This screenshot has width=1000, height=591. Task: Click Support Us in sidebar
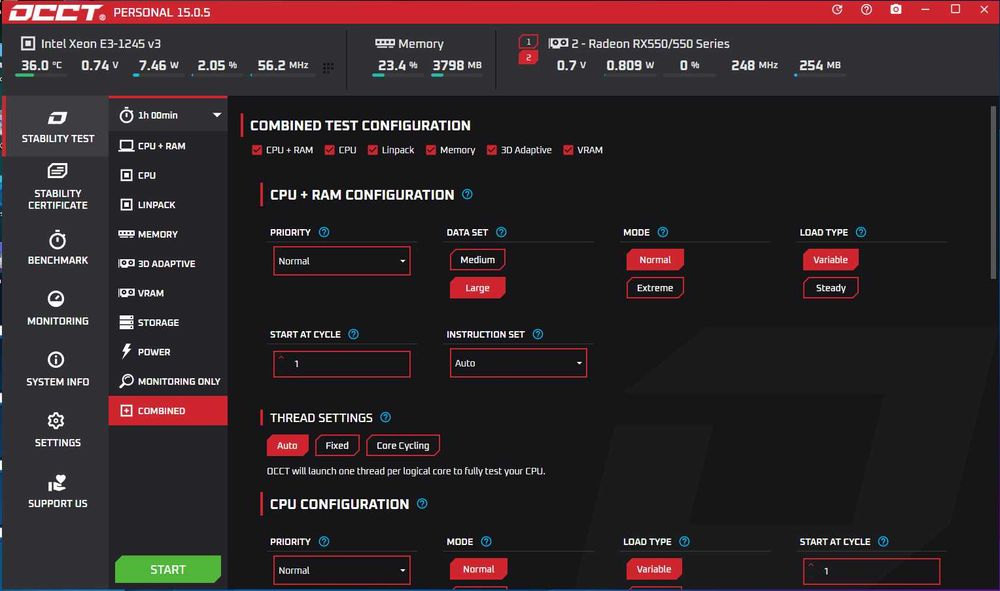57,491
